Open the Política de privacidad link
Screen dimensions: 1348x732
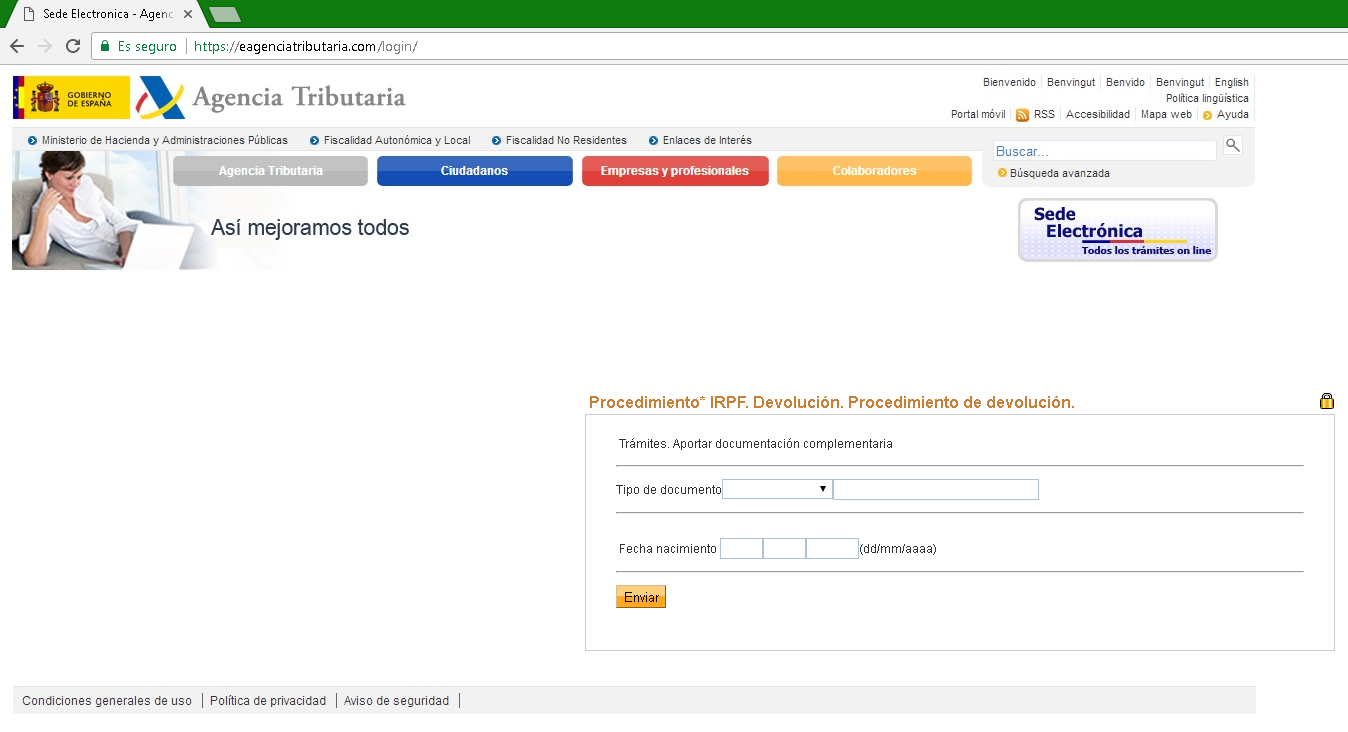click(268, 701)
